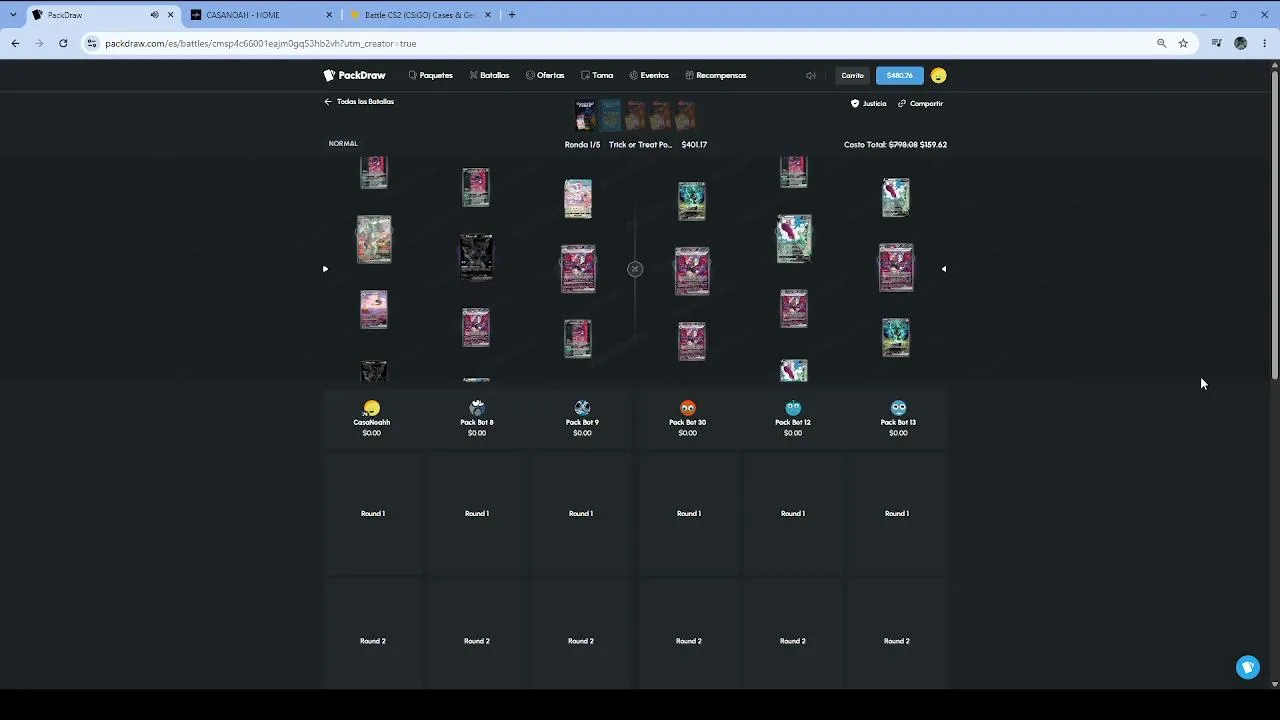Click the Trick or Treat pack name
Image resolution: width=1280 pixels, height=720 pixels.
(640, 145)
